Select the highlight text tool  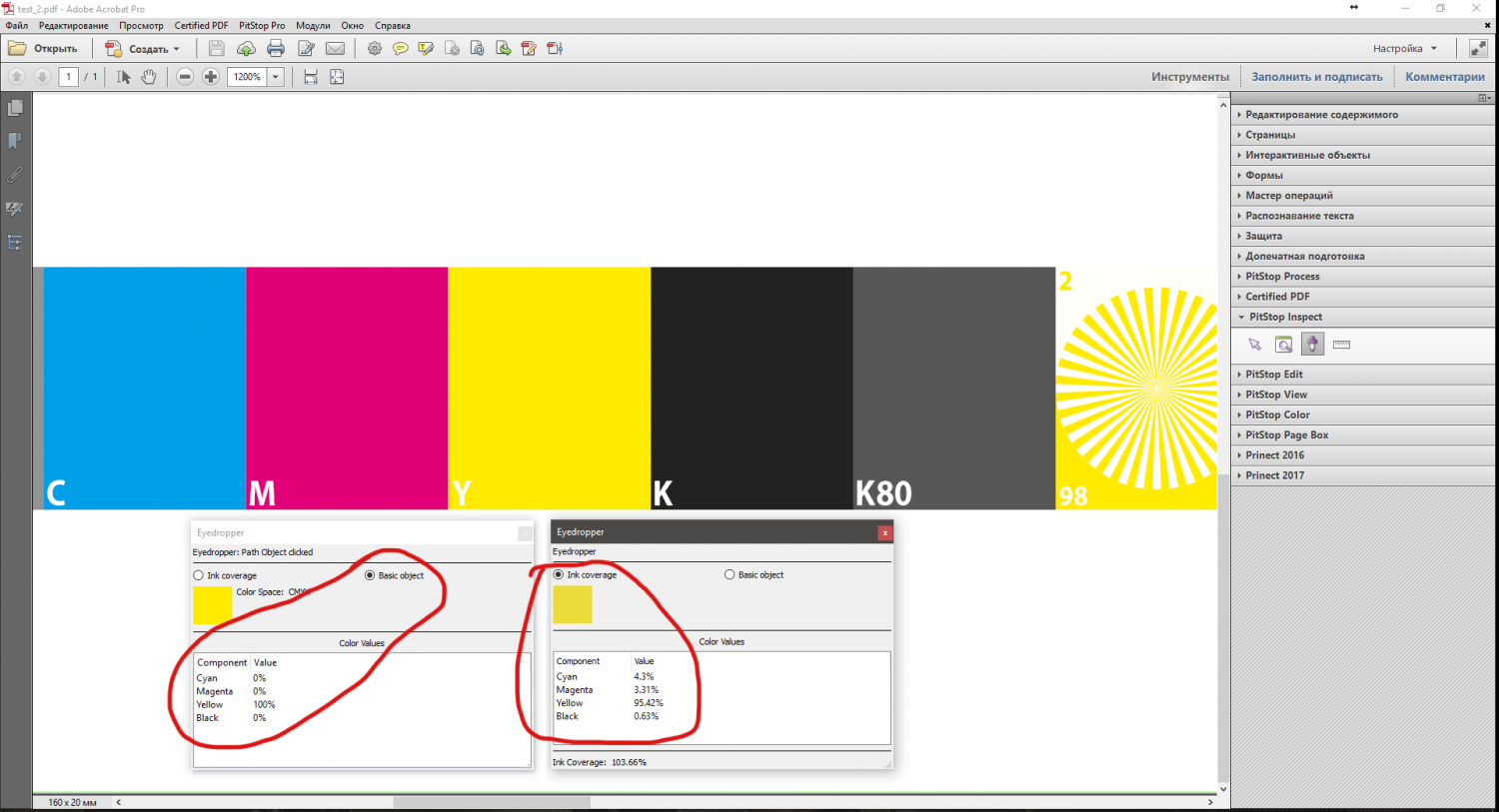point(426,48)
